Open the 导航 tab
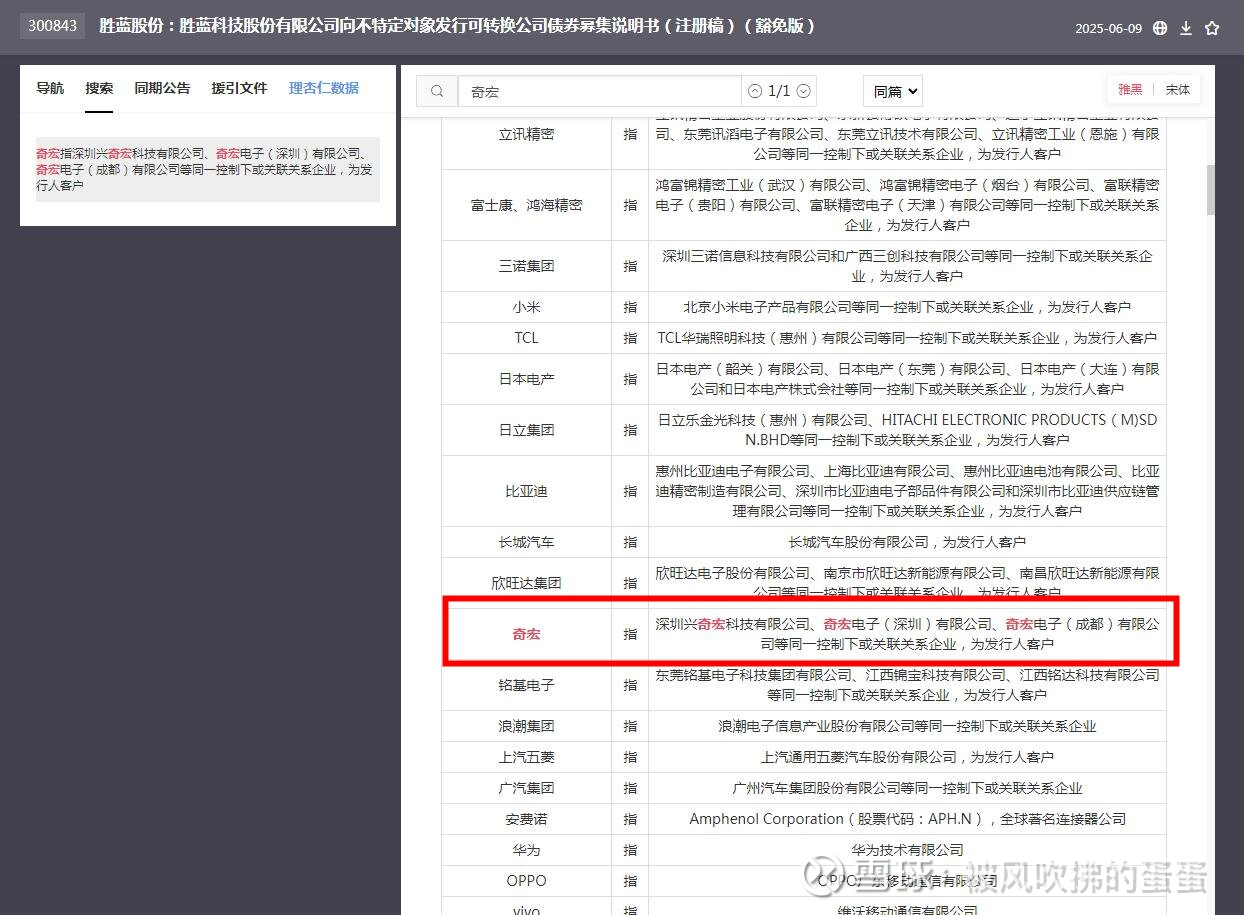This screenshot has width=1244, height=915. point(50,88)
